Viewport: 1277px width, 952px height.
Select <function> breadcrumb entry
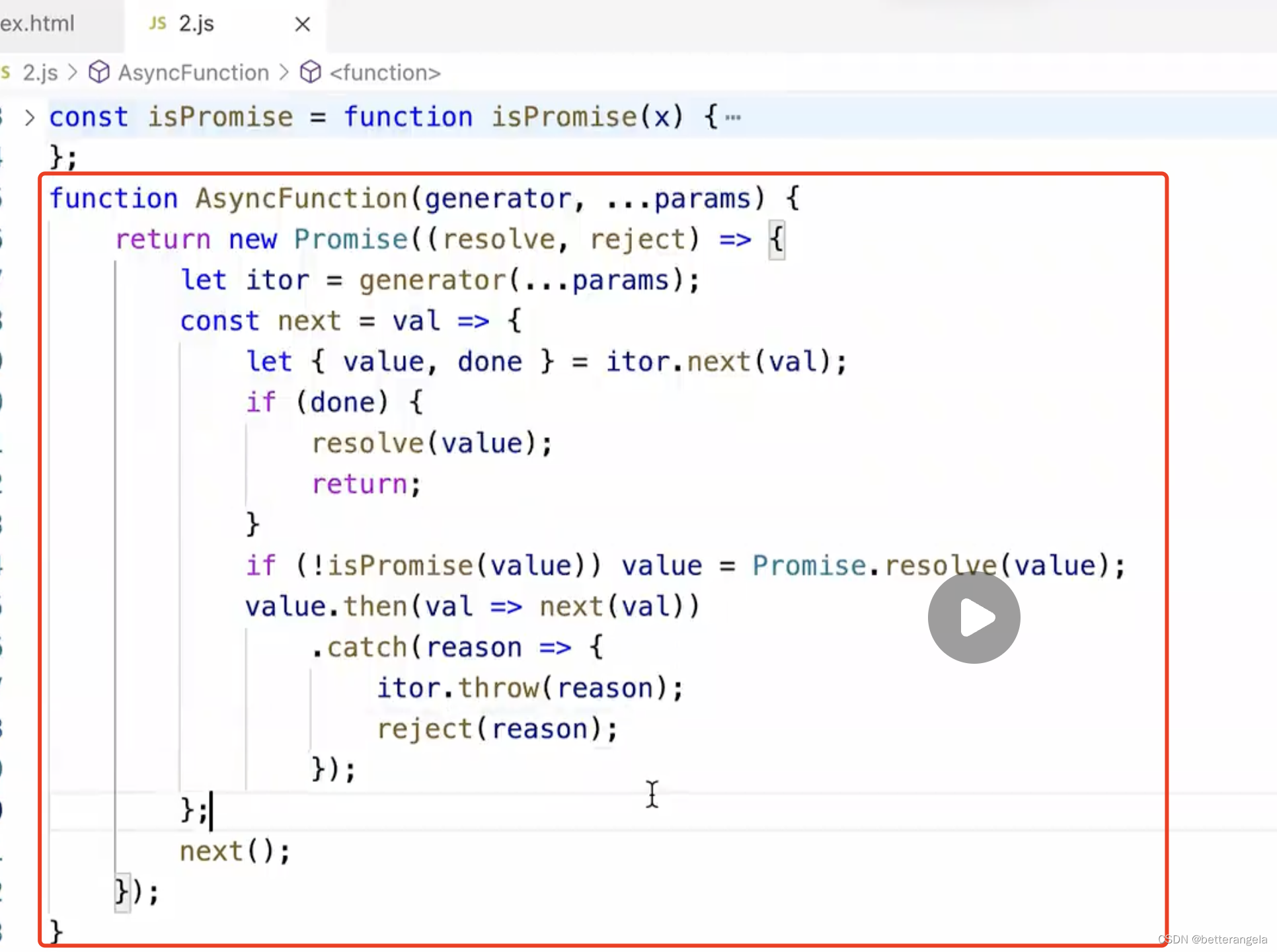point(385,73)
